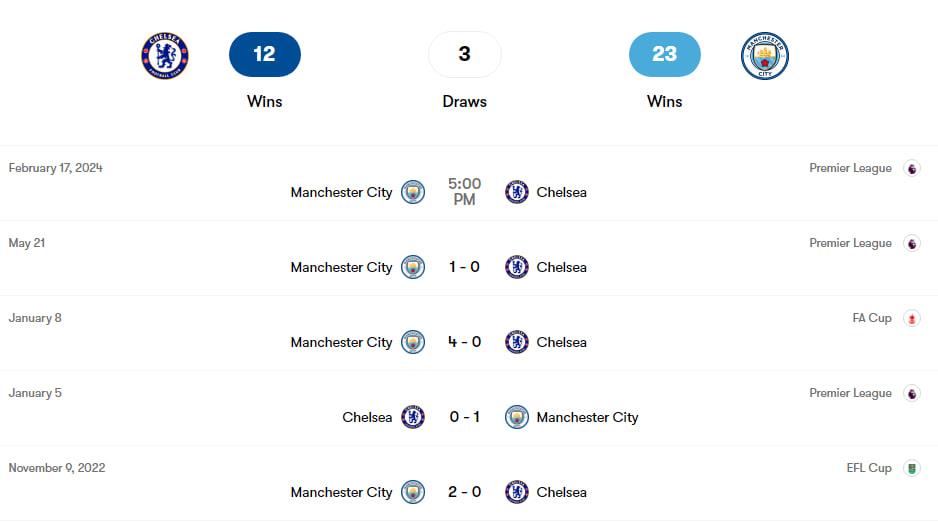Click the large Chelsea crest in header

tap(165, 55)
